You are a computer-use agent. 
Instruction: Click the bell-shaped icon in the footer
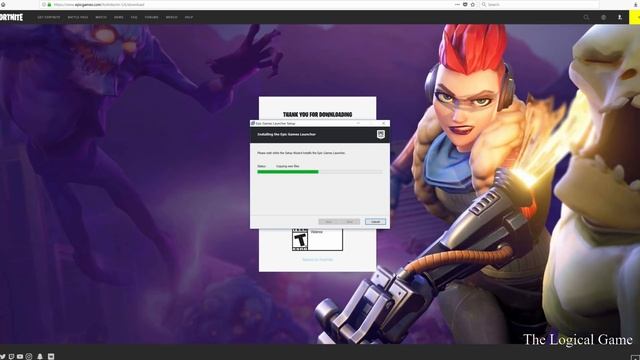click(40, 356)
